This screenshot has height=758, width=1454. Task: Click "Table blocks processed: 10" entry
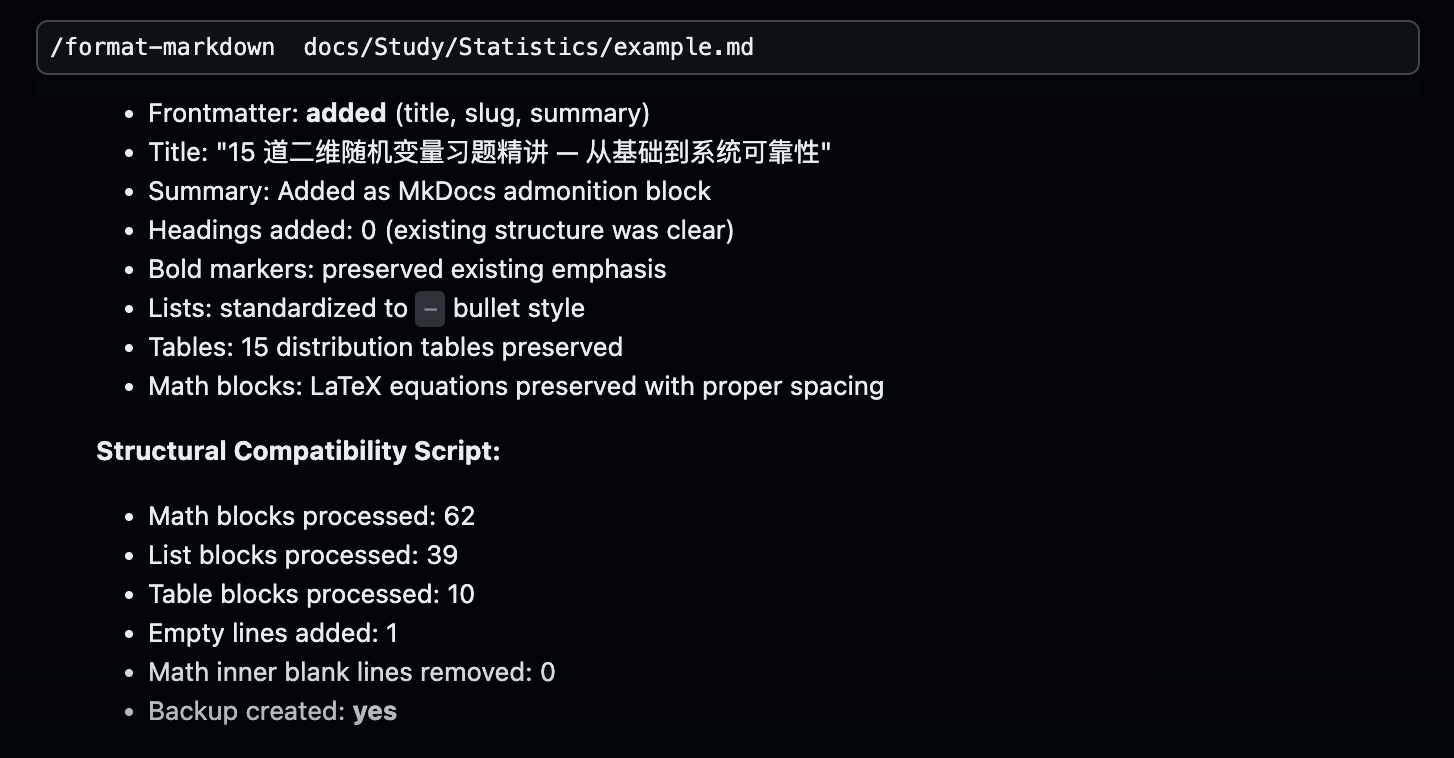(x=311, y=594)
